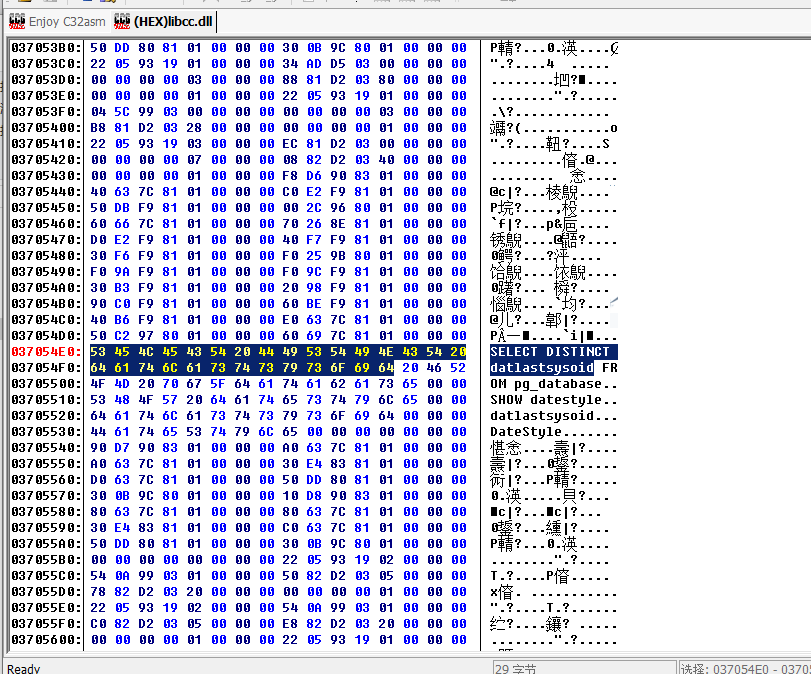
Task: Click the DateStyle text at row 03705530
Action: click(x=526, y=432)
